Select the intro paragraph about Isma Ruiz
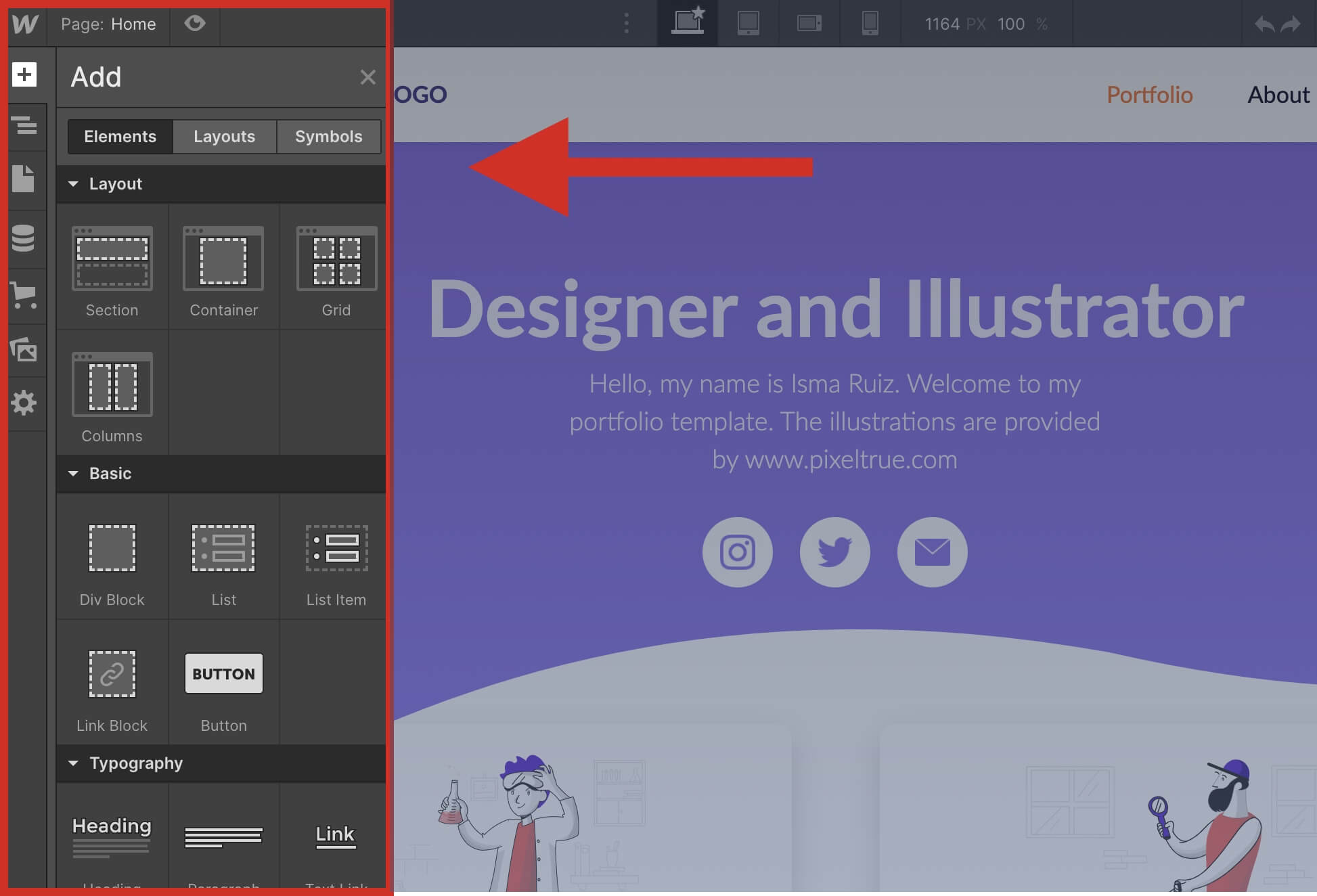1317x896 pixels. pos(834,422)
